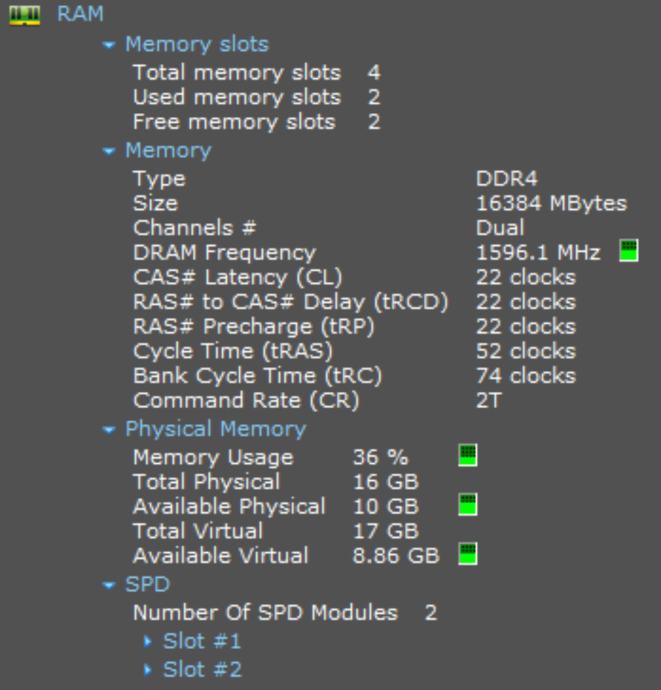Click the green icon beside Memory Usage

pyautogui.click(x=467, y=456)
